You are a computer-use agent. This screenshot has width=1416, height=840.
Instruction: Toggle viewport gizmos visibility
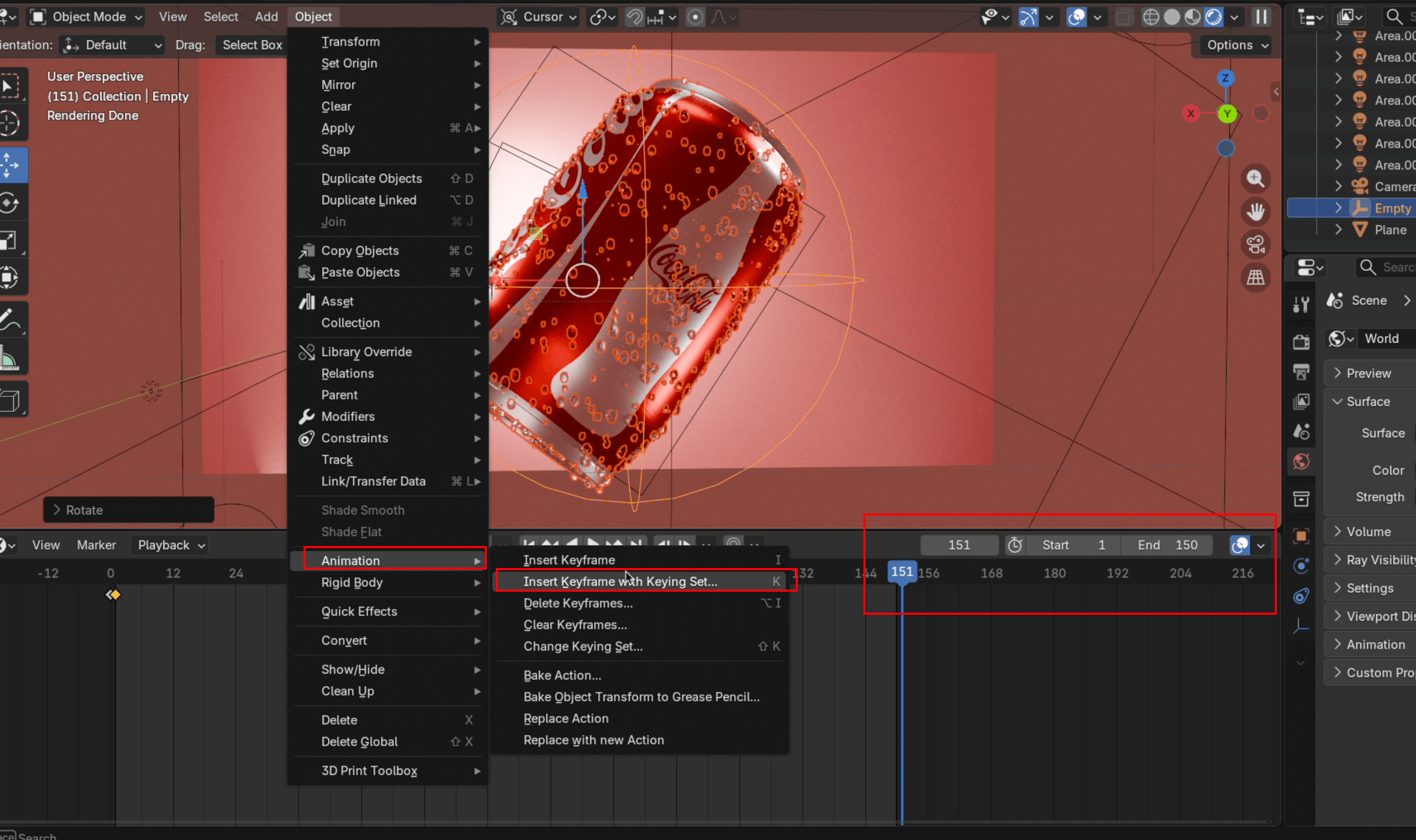tap(1028, 17)
